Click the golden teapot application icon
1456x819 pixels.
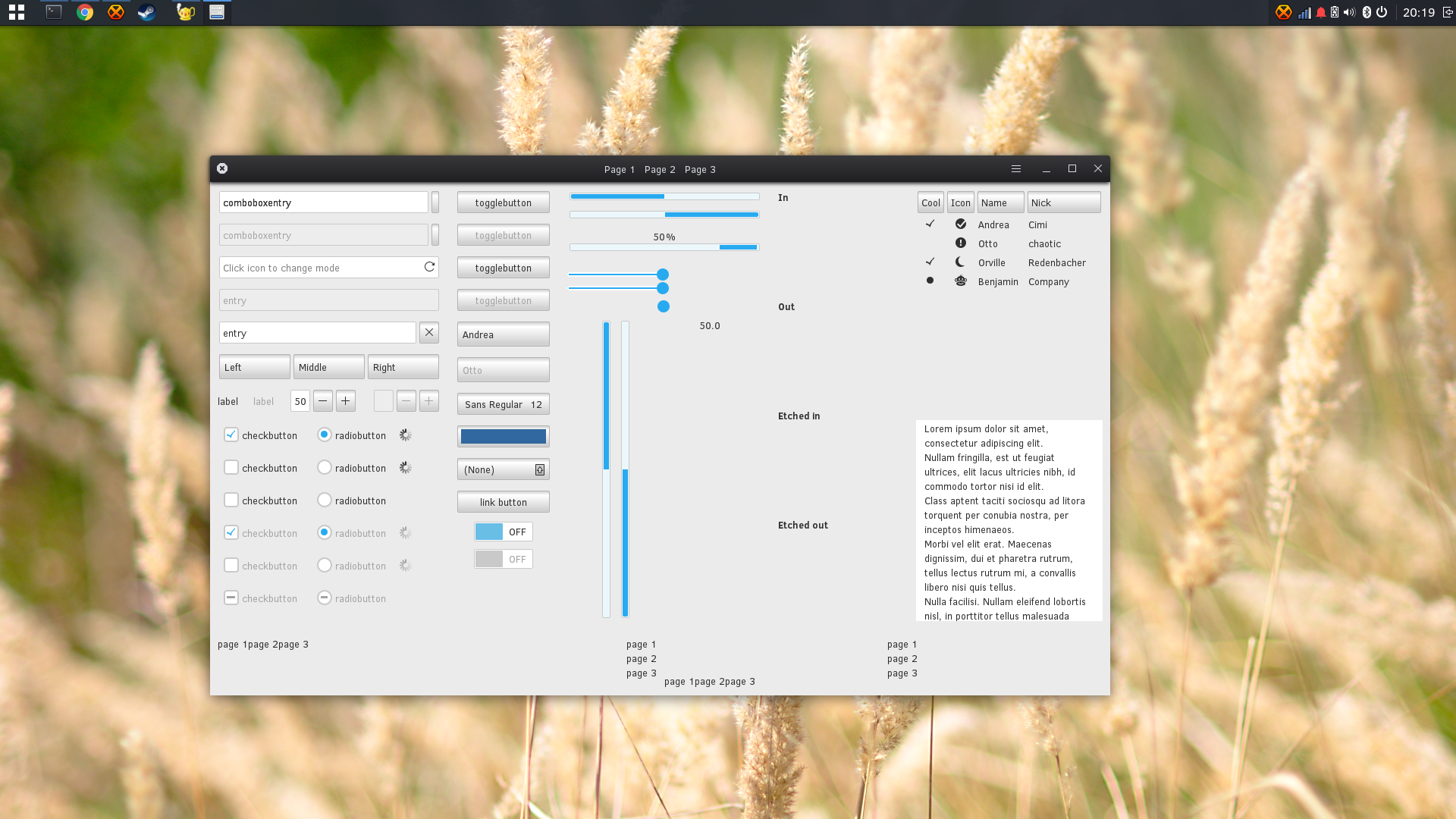point(185,12)
